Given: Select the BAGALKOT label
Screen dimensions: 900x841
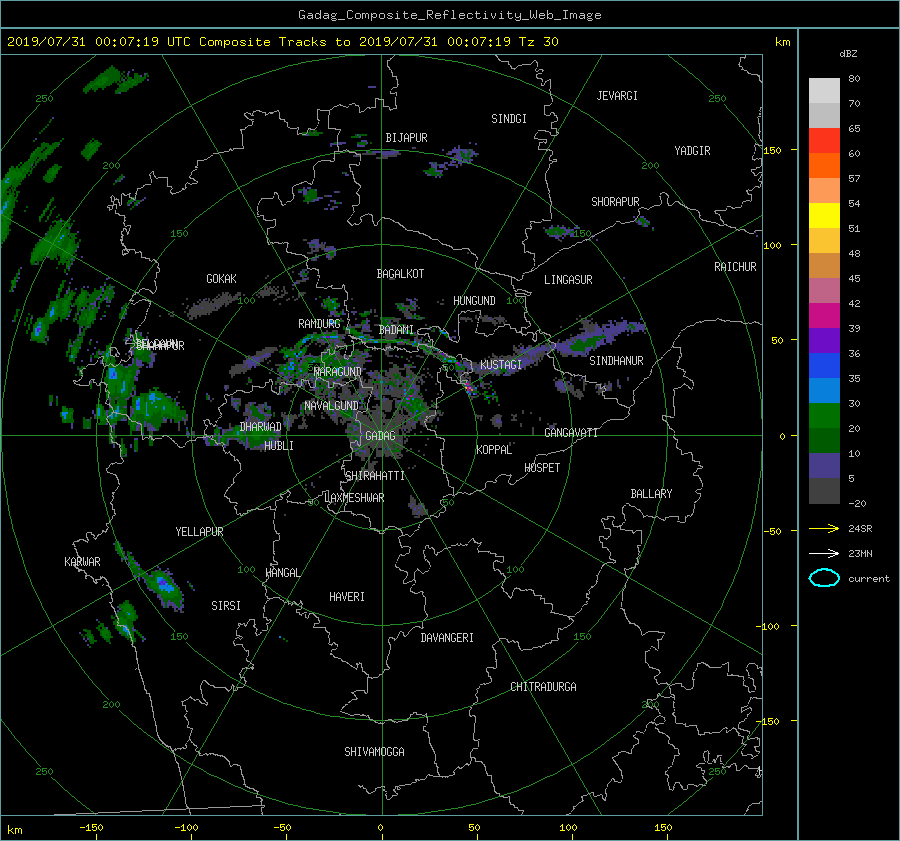Looking at the screenshot, I should (x=400, y=274).
